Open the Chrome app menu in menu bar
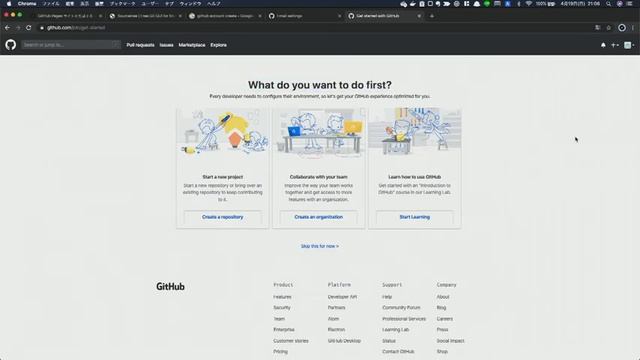Screen dimensions: 640x360 click(x=27, y=4)
